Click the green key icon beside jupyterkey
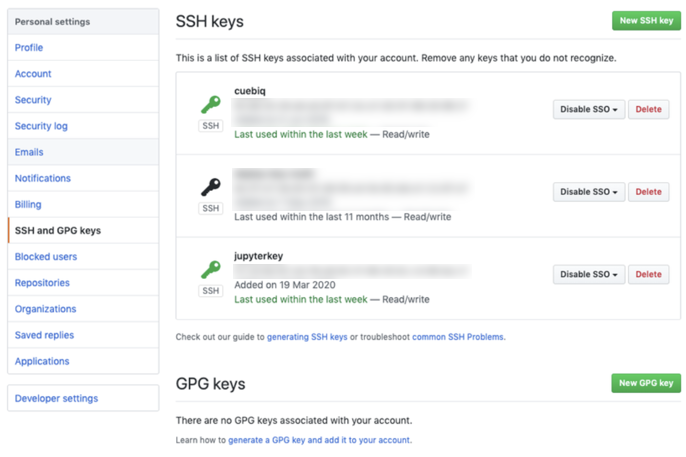This screenshot has height=457, width=686. (210, 268)
